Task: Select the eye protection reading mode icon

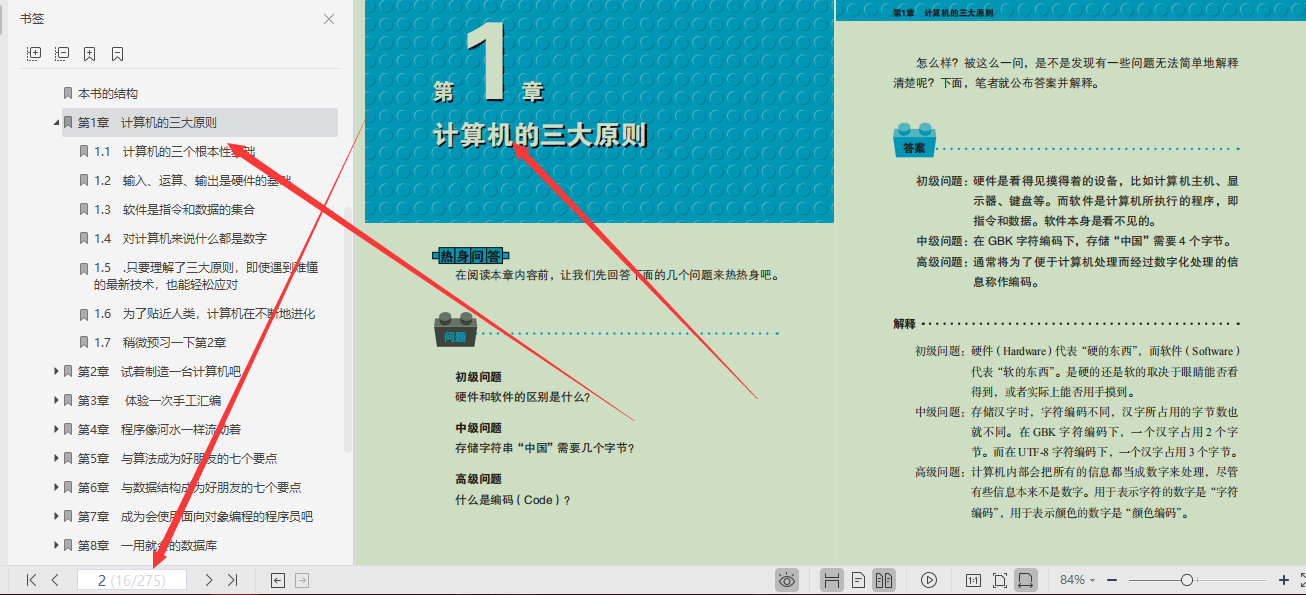Action: tap(787, 579)
